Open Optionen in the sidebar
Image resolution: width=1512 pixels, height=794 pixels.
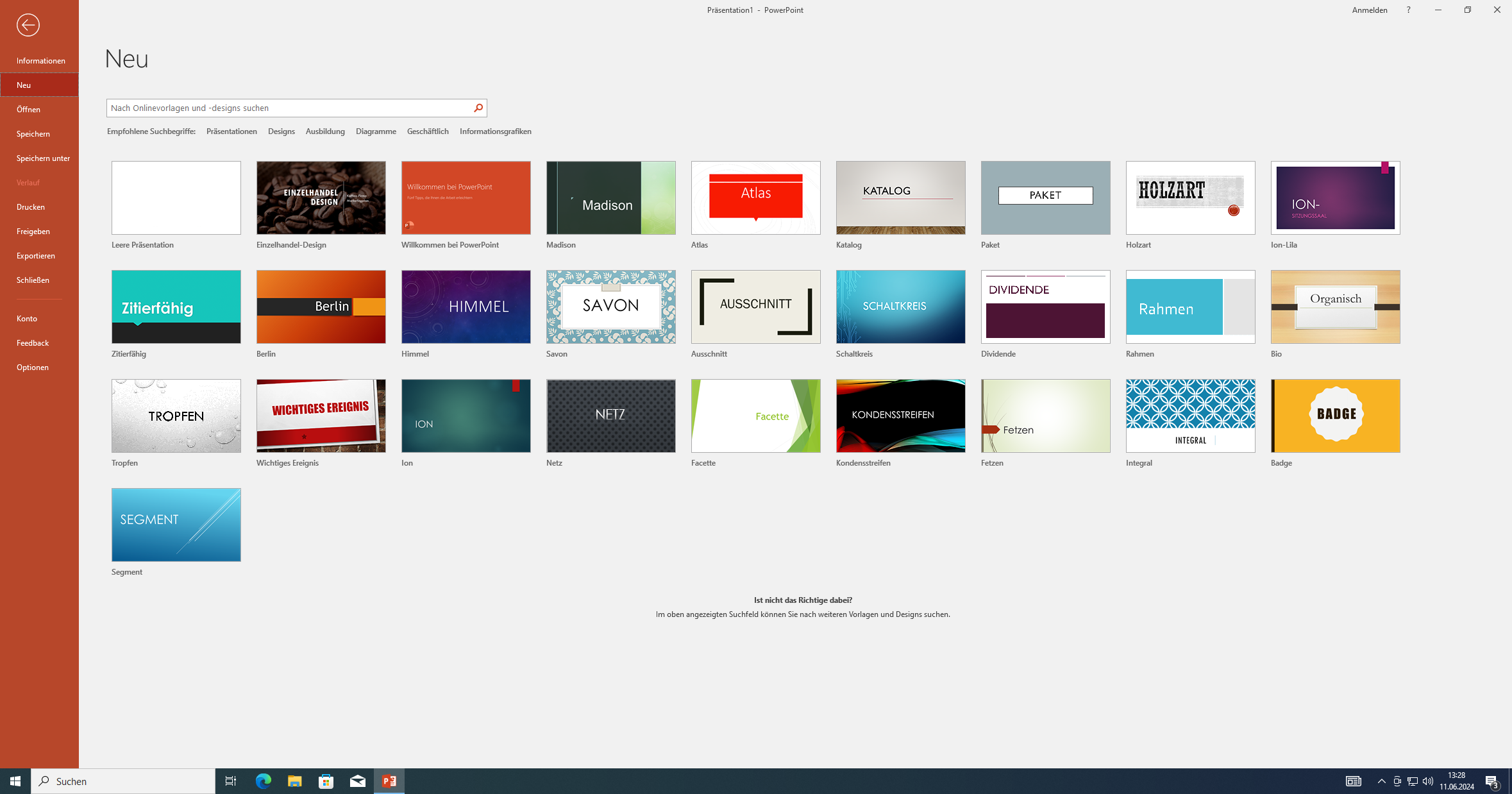(33, 367)
